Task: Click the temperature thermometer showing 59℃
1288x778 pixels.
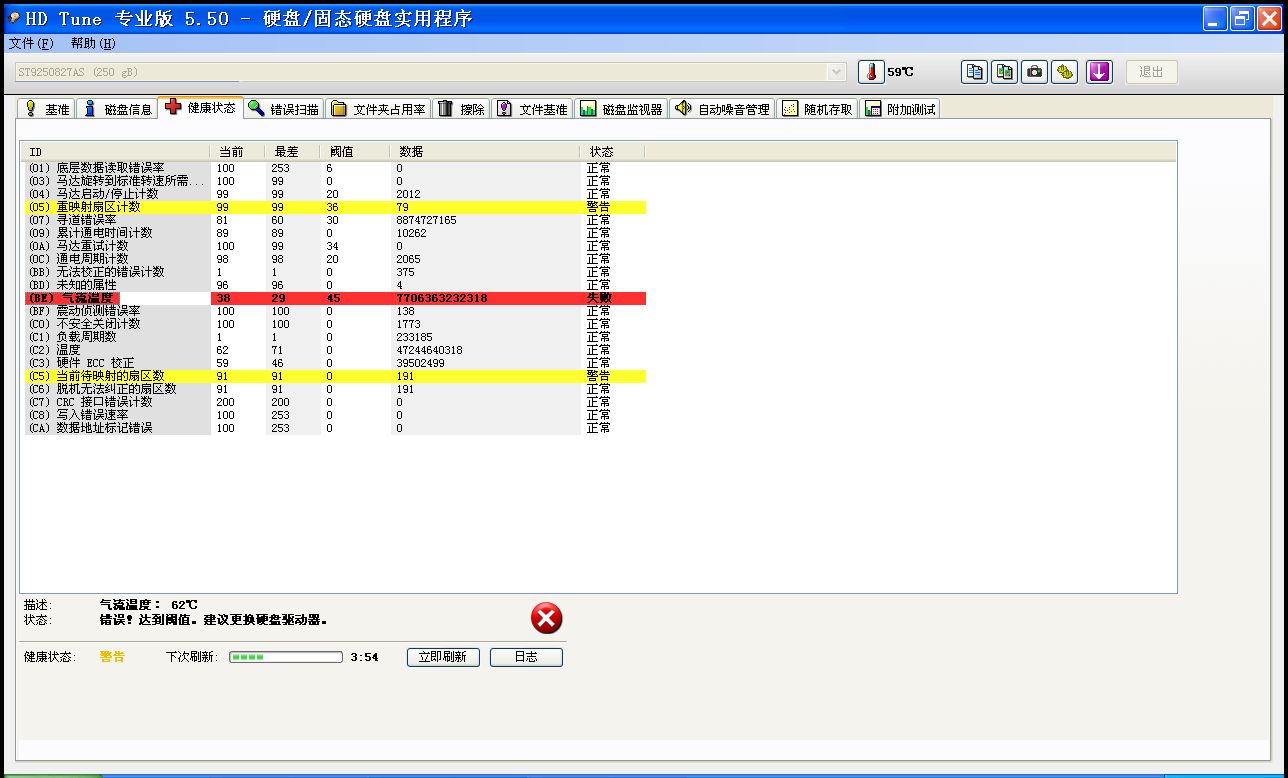Action: click(x=871, y=71)
